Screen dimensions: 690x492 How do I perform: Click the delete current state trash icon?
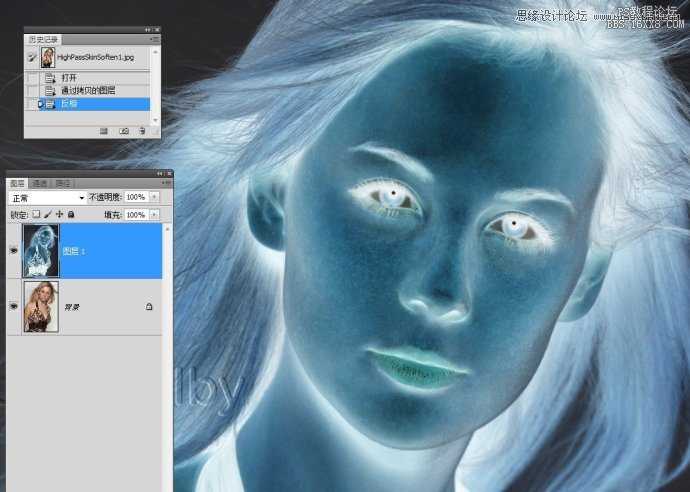coord(142,131)
